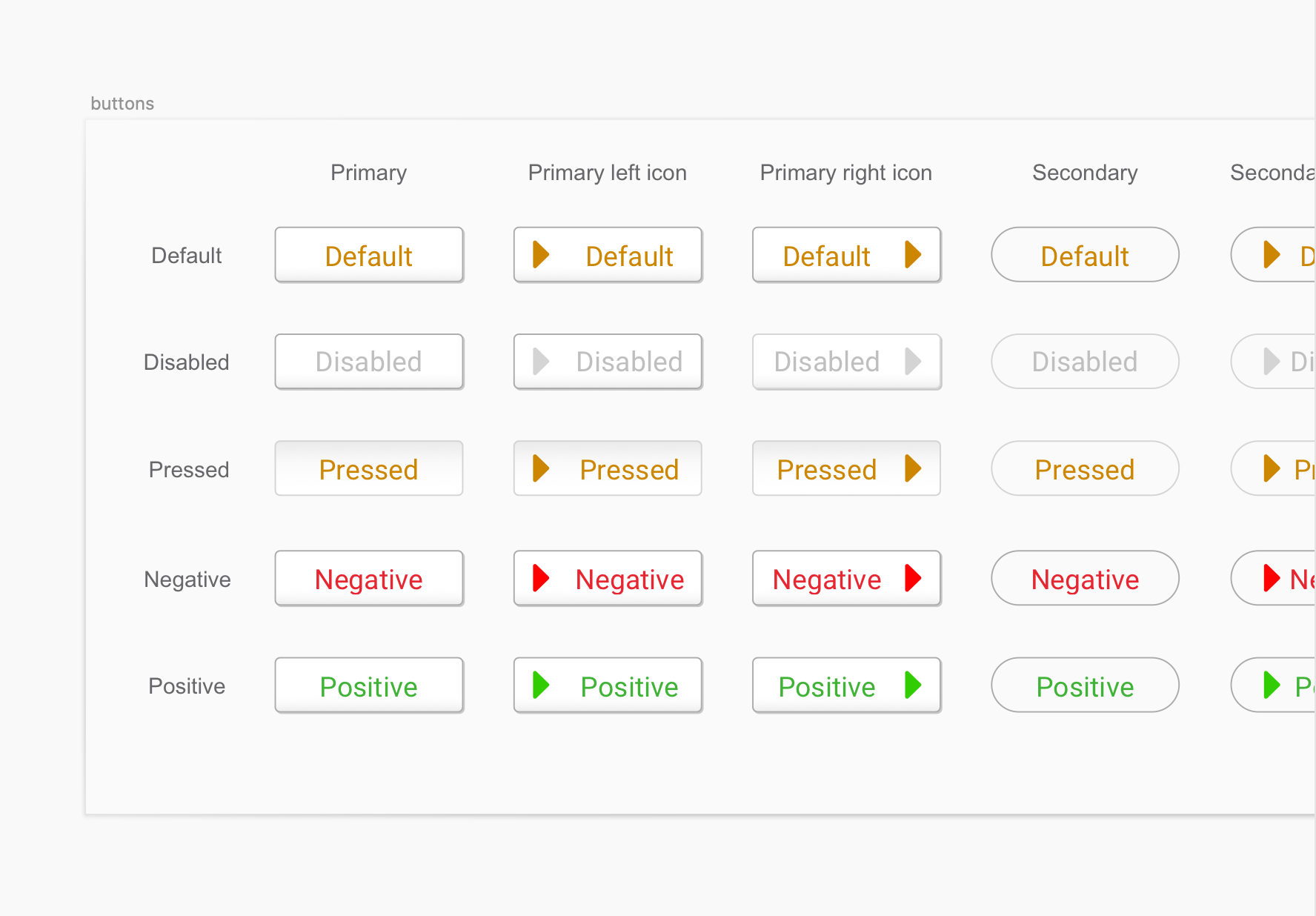The image size is (1316, 916).
Task: Click the 'Primary left icon' column header
Action: 608,173
